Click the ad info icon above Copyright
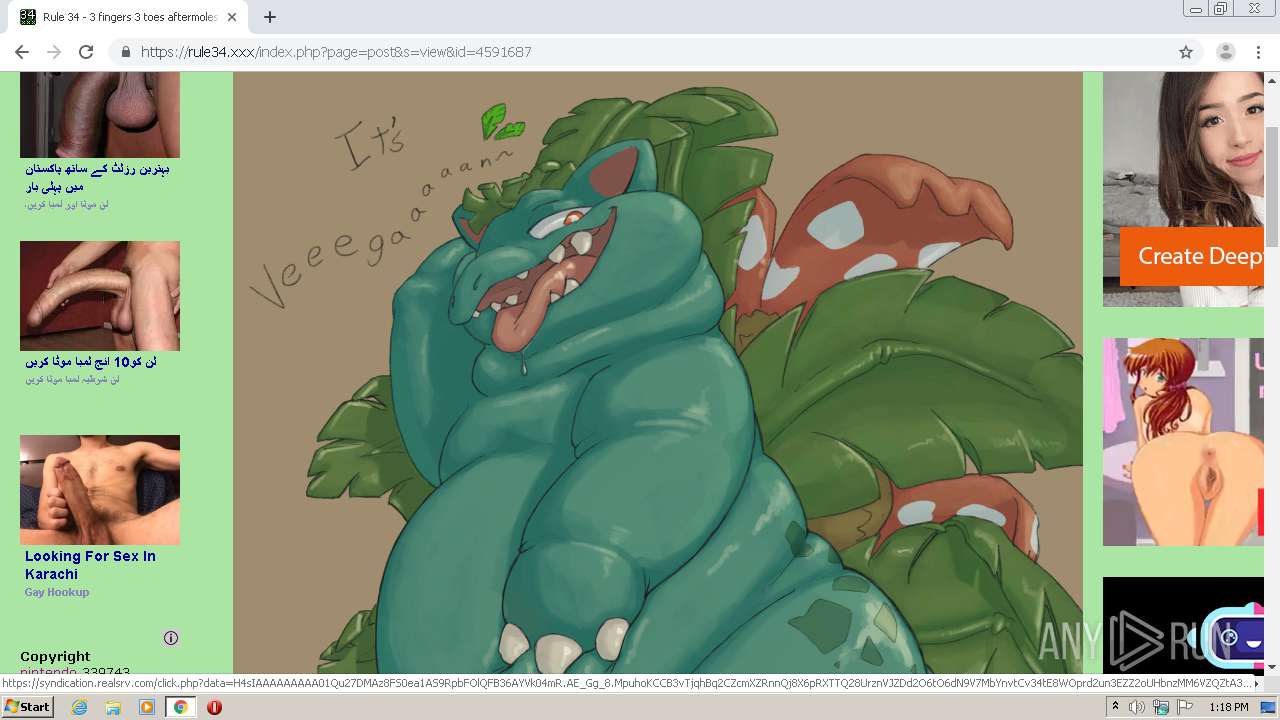Viewport: 1280px width, 720px height. (x=171, y=638)
